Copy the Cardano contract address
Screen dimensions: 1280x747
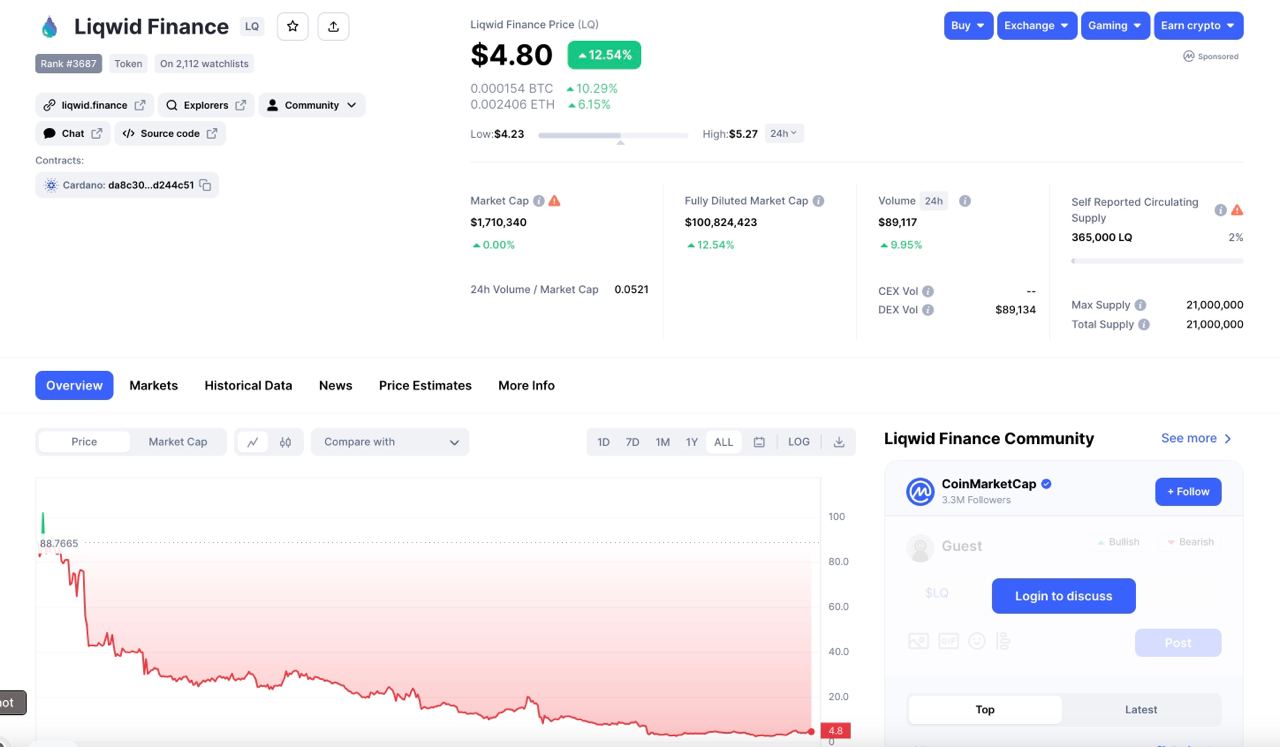(205, 185)
